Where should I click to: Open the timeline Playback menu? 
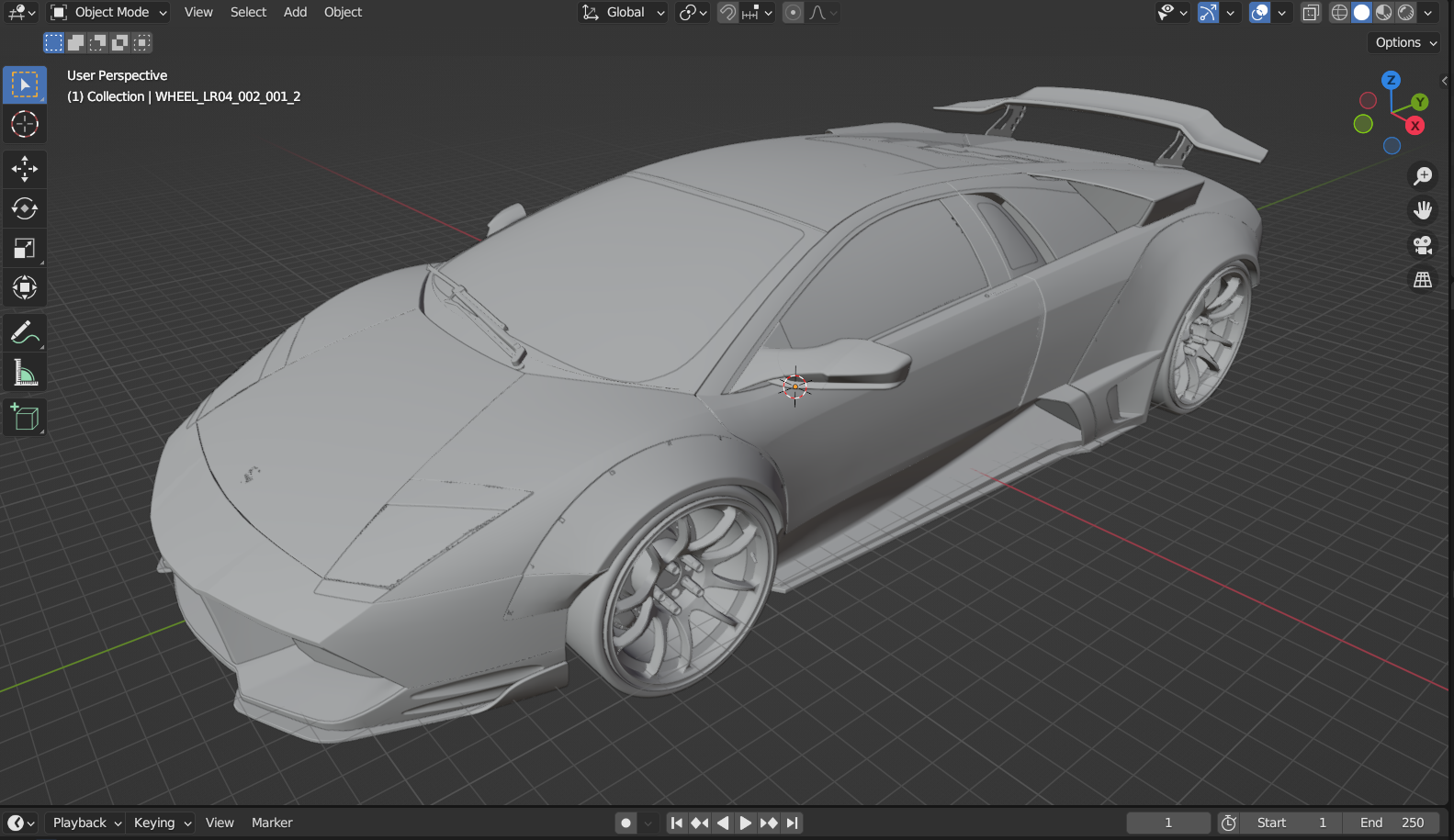(87, 823)
